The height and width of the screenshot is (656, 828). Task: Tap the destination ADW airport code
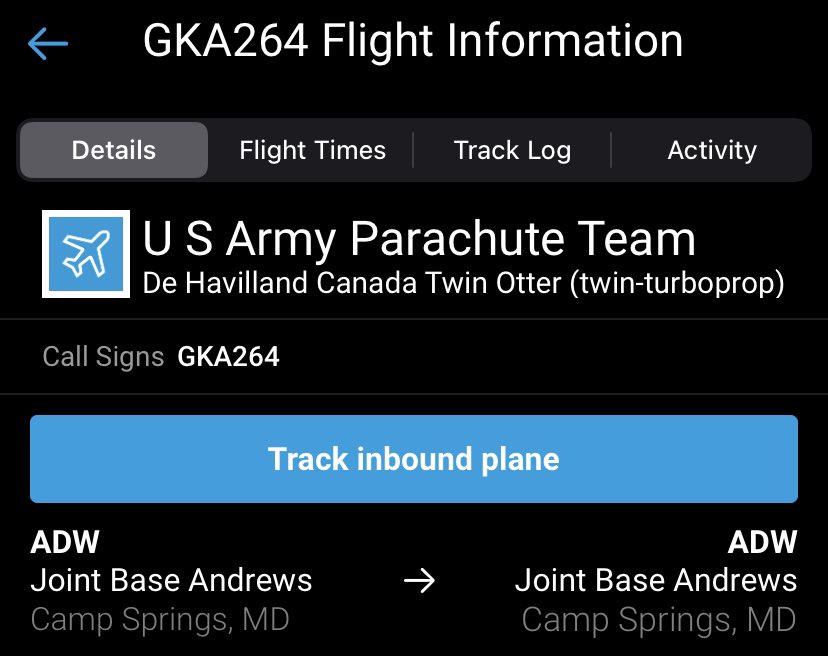tap(762, 542)
